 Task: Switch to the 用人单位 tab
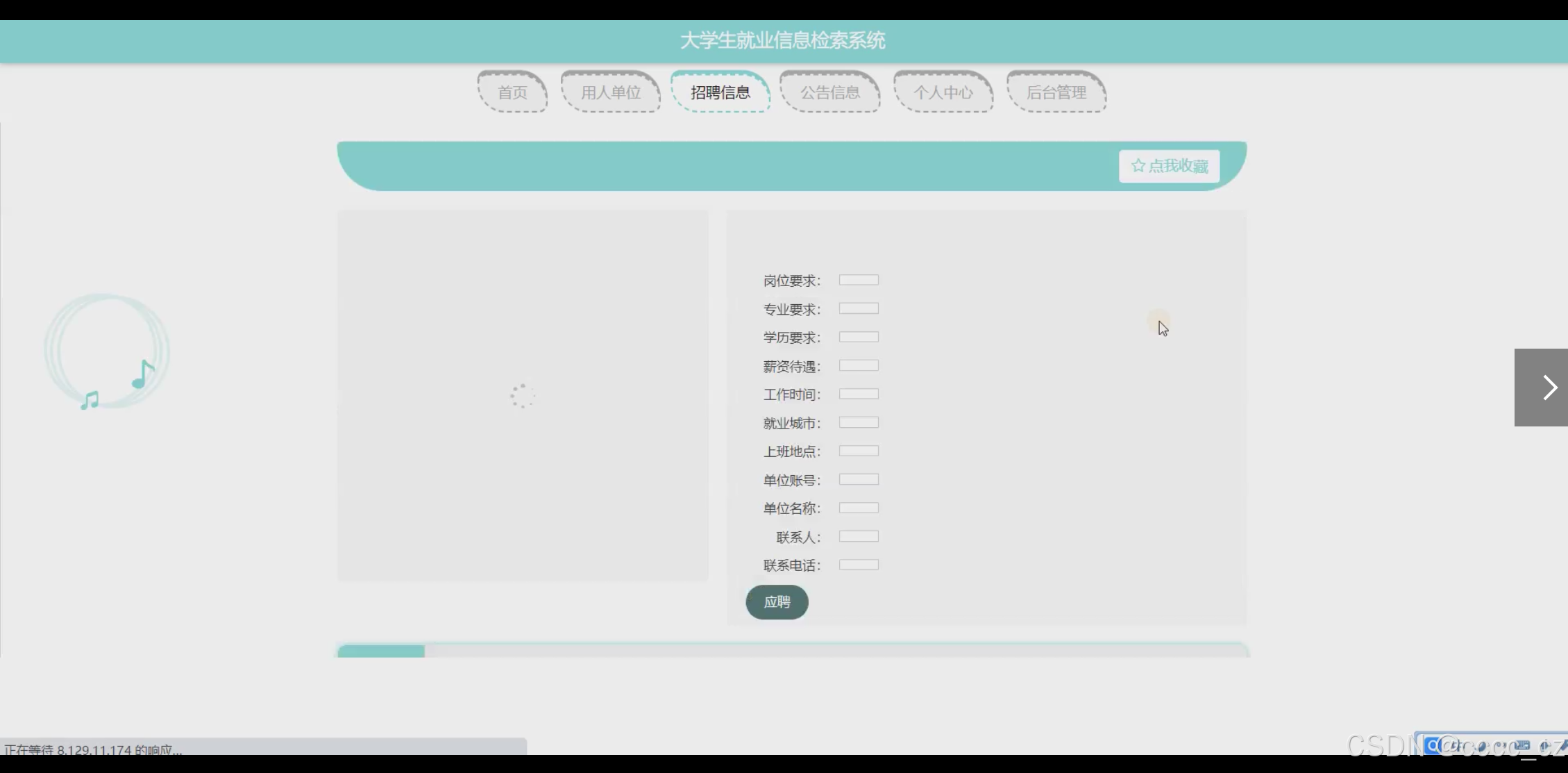pos(611,92)
